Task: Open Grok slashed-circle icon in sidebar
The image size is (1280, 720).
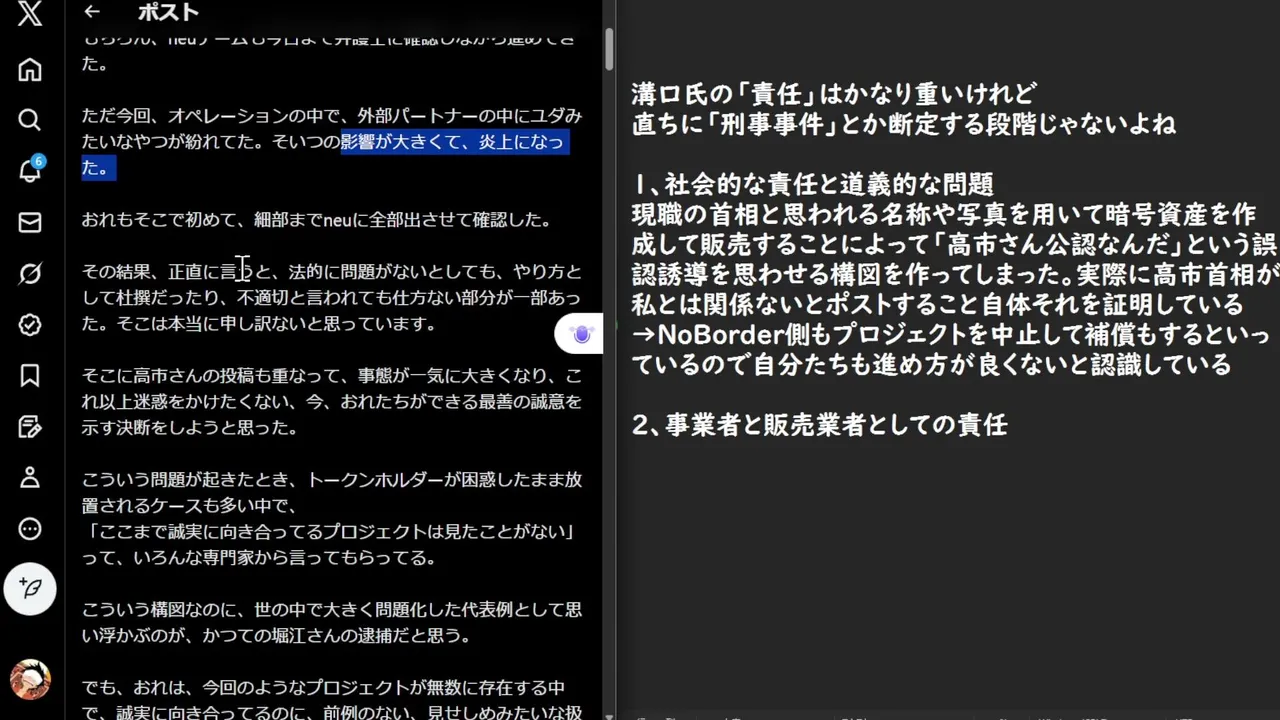Action: pos(30,273)
